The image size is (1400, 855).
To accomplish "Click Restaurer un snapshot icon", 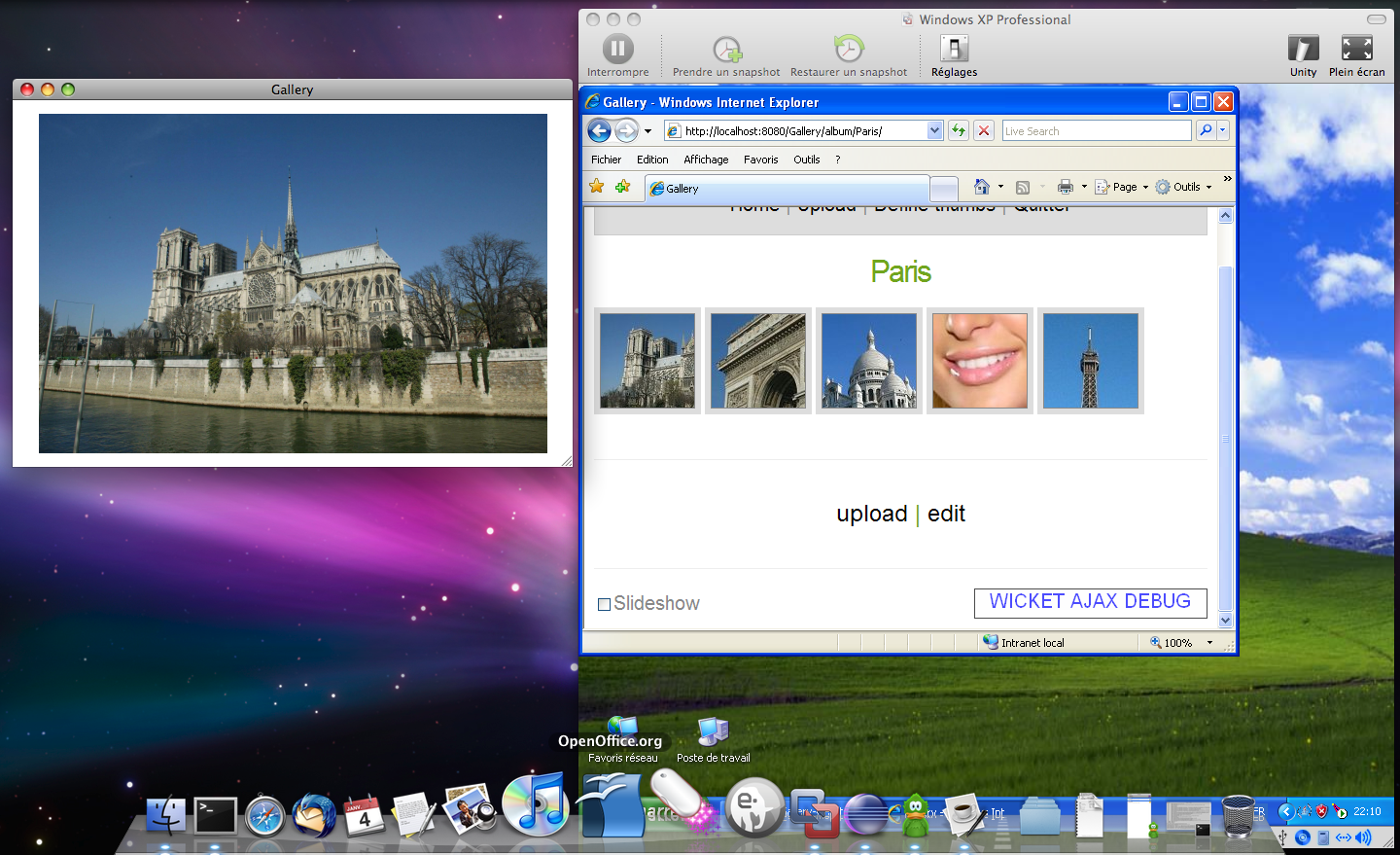I will [x=848, y=49].
